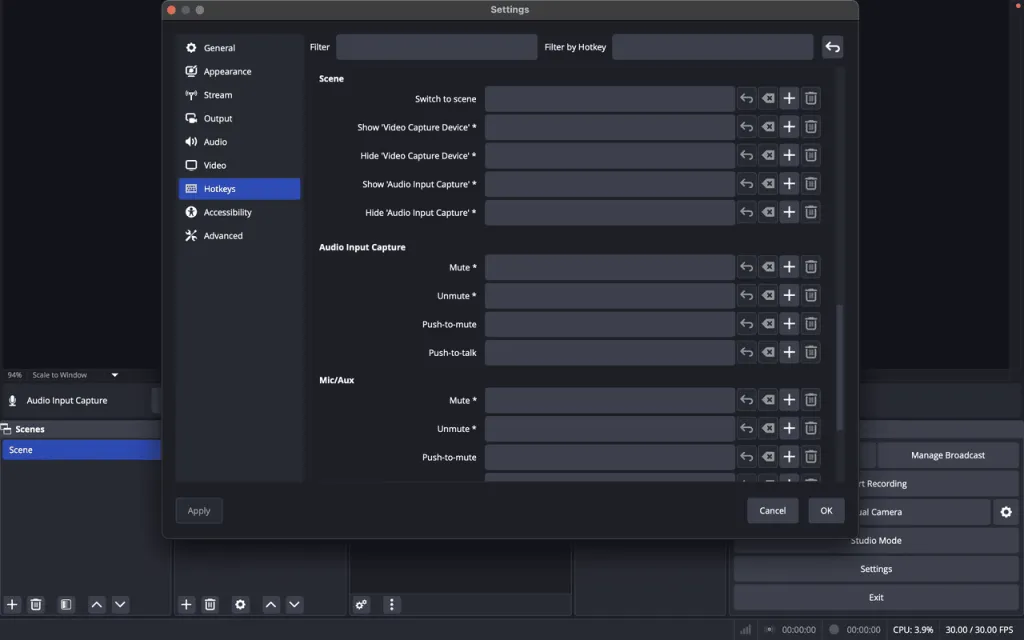This screenshot has height=640, width=1024.
Task: Add a scene with the plus icon
Action: coord(12,605)
